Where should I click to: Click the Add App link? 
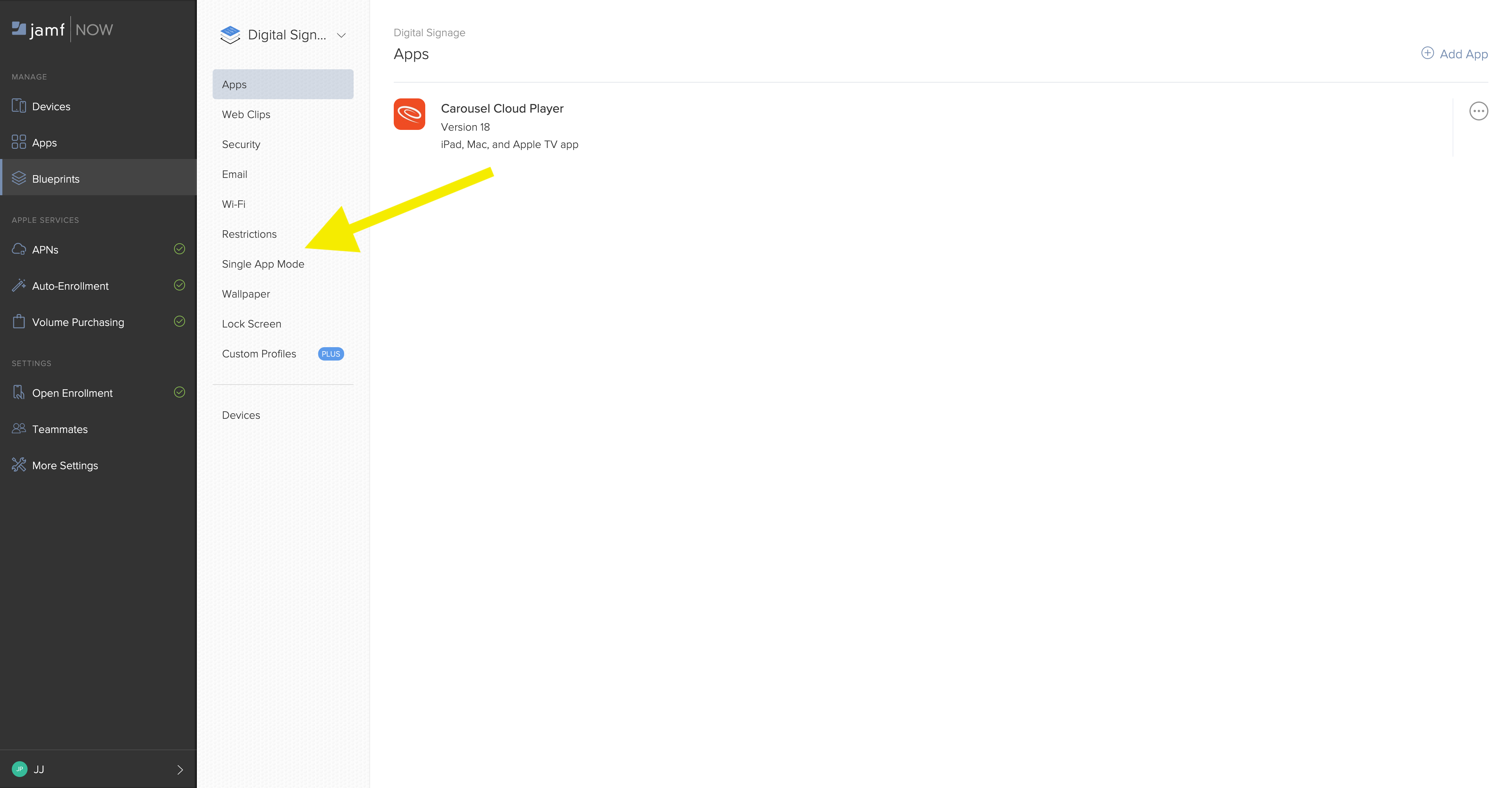1455,54
